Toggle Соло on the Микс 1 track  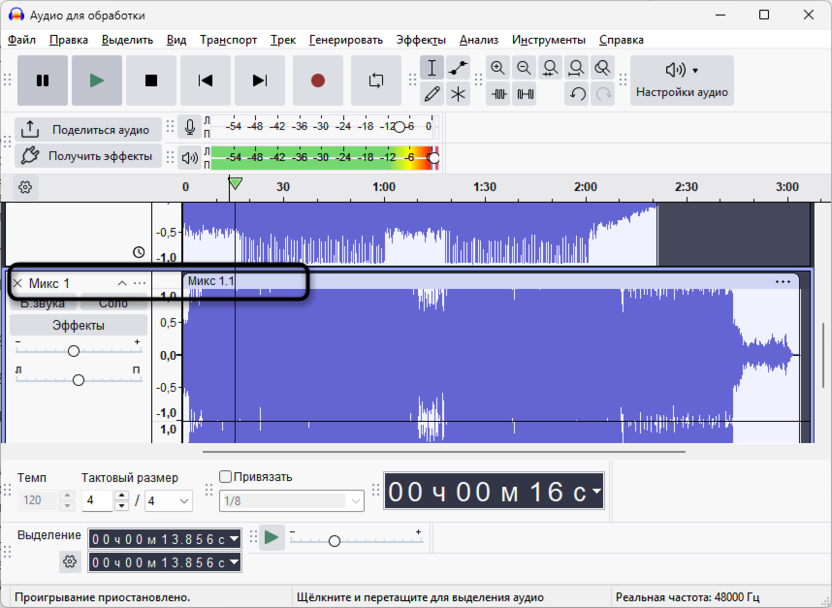tap(113, 304)
